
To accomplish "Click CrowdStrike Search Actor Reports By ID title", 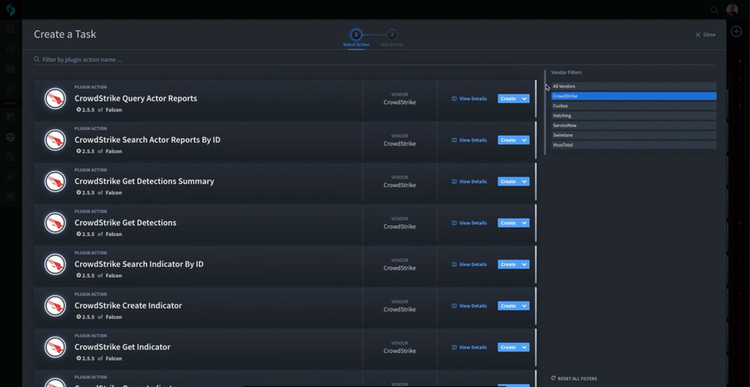I will (147, 140).
